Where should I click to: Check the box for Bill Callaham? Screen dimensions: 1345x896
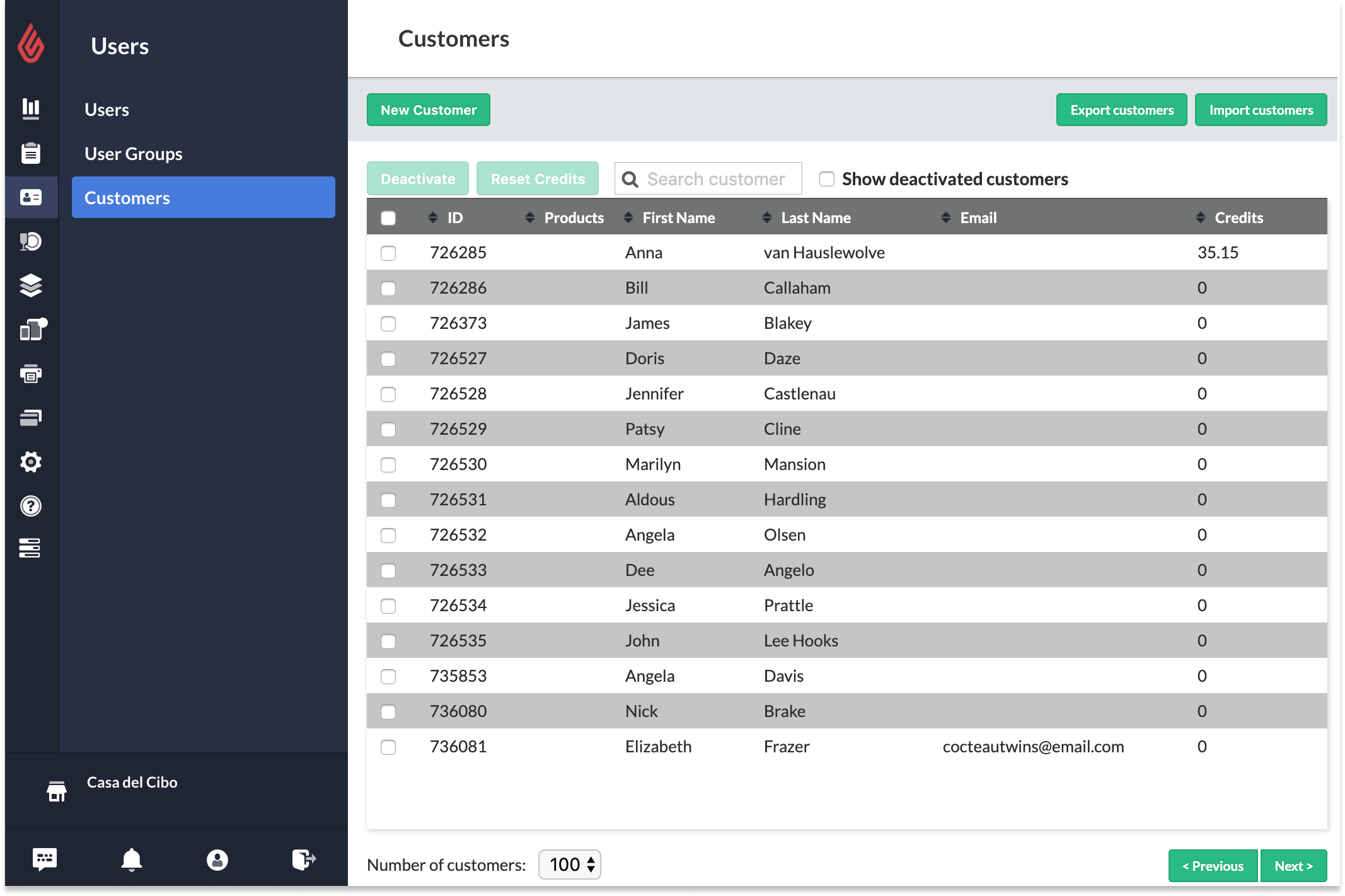388,289
